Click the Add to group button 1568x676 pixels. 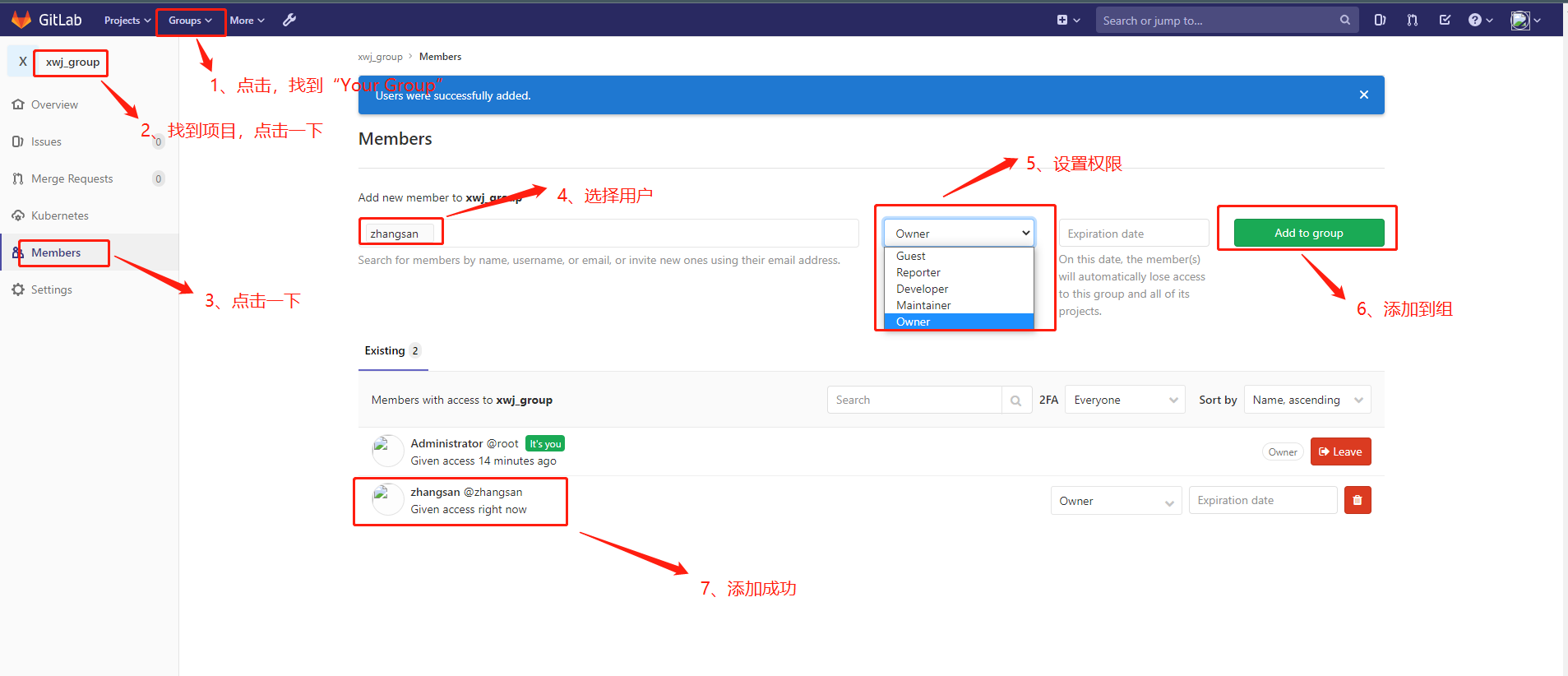coord(1309,233)
